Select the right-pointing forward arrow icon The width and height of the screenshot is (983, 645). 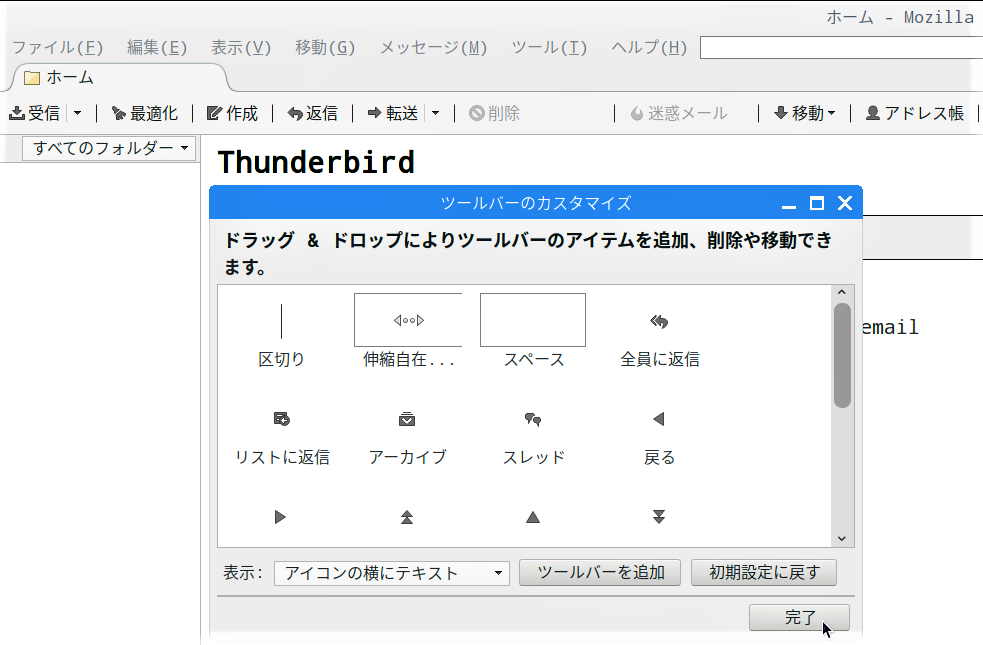point(280,517)
